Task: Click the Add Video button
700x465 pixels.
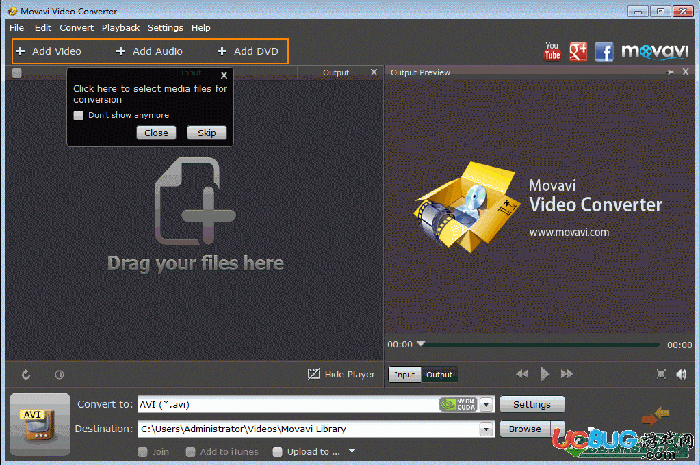Action: tap(48, 51)
